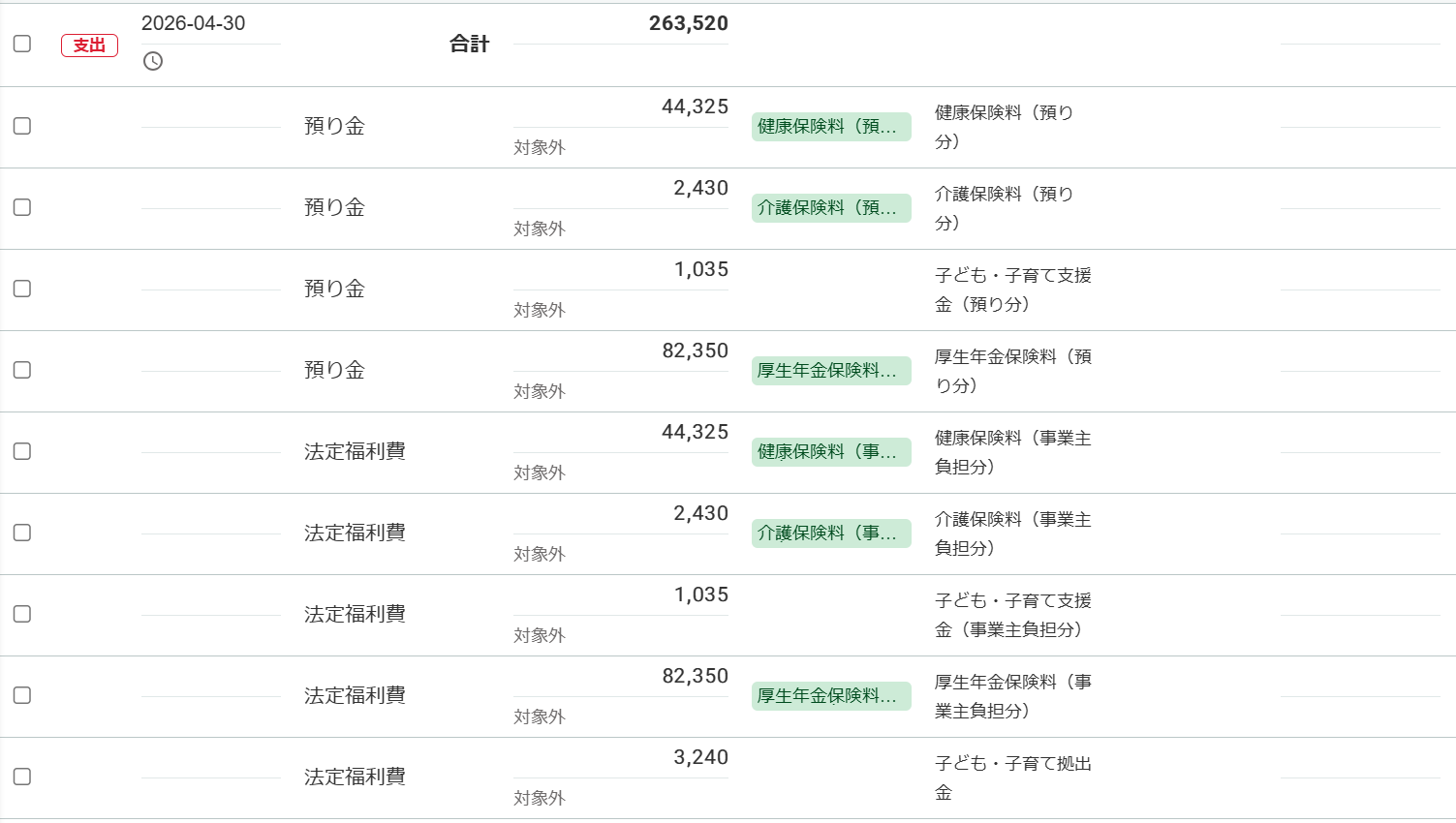The height and width of the screenshot is (823, 1456).
Task: Click the red 支出 badge
Action: [89, 46]
